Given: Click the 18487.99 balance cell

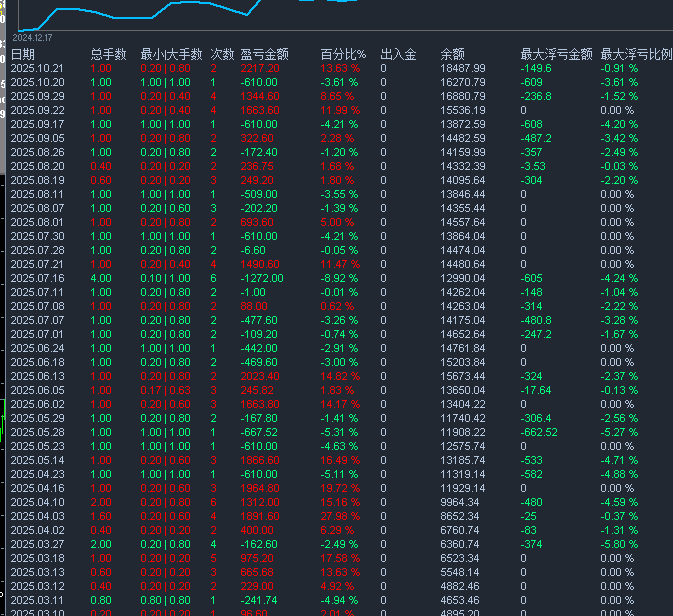Looking at the screenshot, I should point(463,68).
